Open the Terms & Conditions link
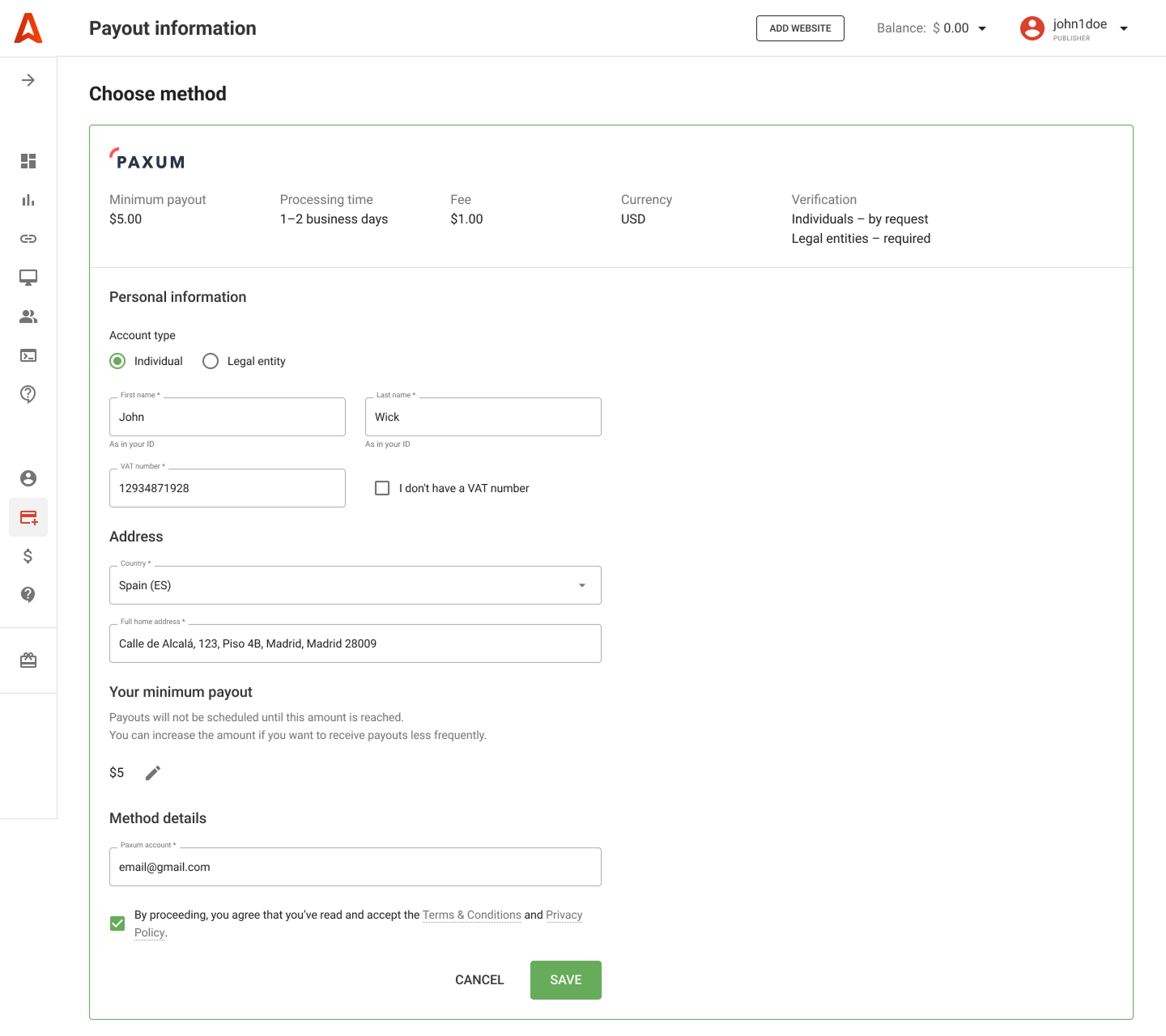This screenshot has width=1166, height=1036. pyautogui.click(x=471, y=915)
